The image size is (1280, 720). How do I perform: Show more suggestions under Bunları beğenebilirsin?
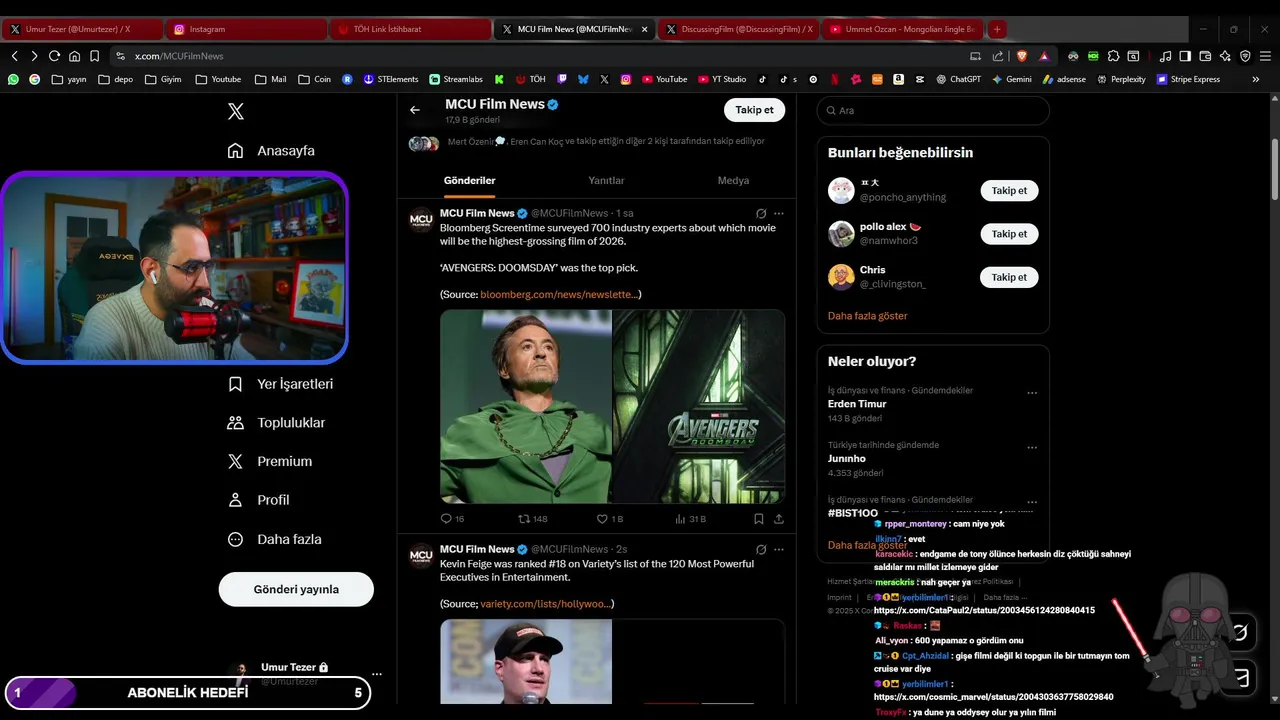point(867,316)
